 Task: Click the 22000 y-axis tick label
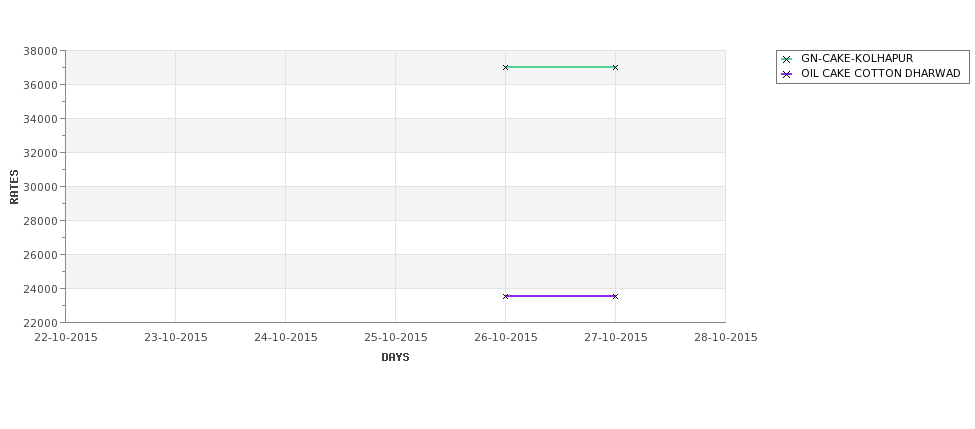pyautogui.click(x=40, y=322)
